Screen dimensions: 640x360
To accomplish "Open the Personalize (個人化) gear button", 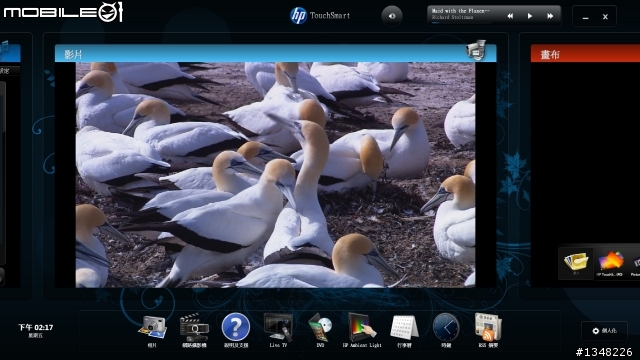I will tap(604, 331).
